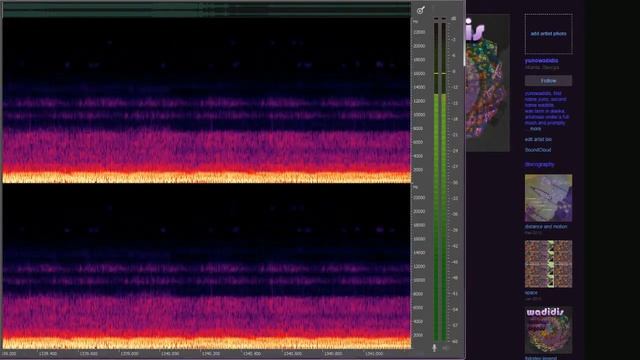Open the distance and motion album cover

pyautogui.click(x=549, y=198)
